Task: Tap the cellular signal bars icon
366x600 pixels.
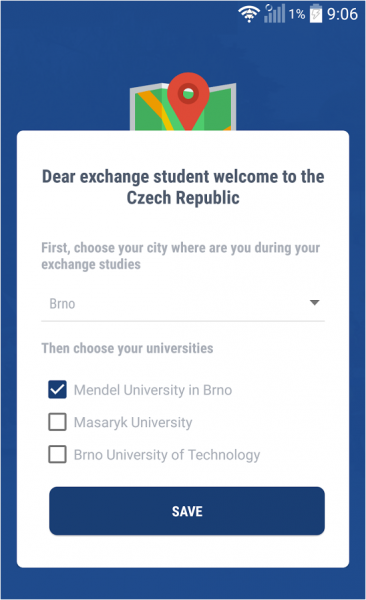Action: 274,14
